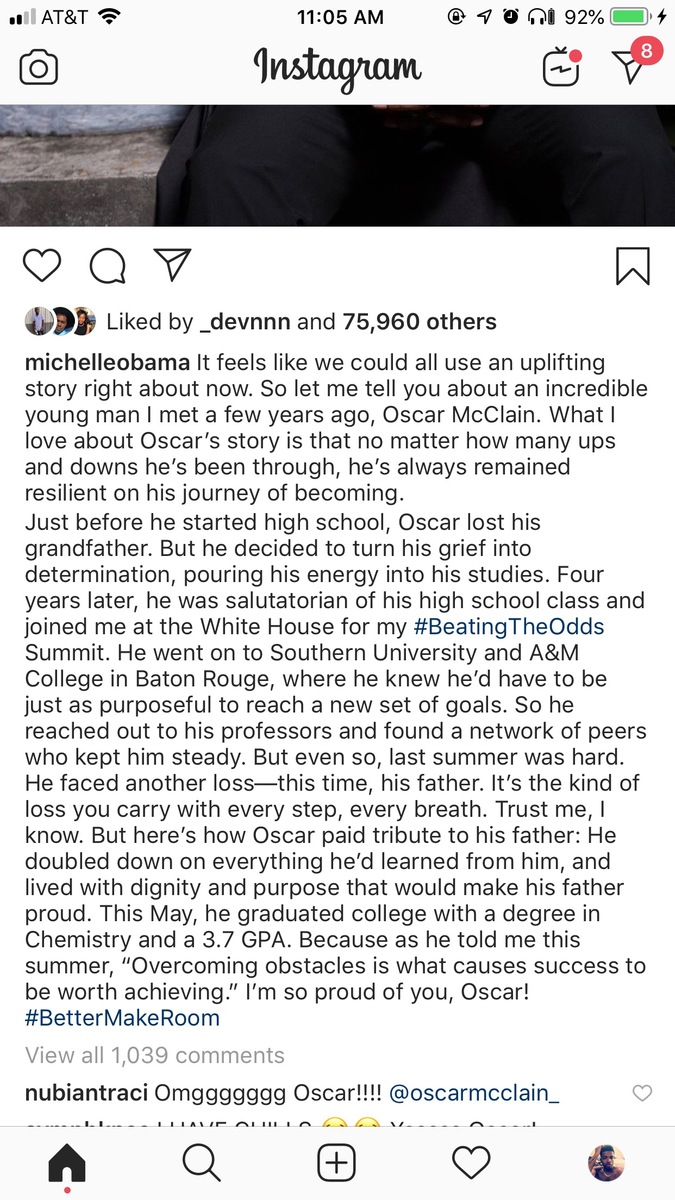Open michelleobama profile from caption
This screenshot has width=675, height=1200.
tap(106, 362)
